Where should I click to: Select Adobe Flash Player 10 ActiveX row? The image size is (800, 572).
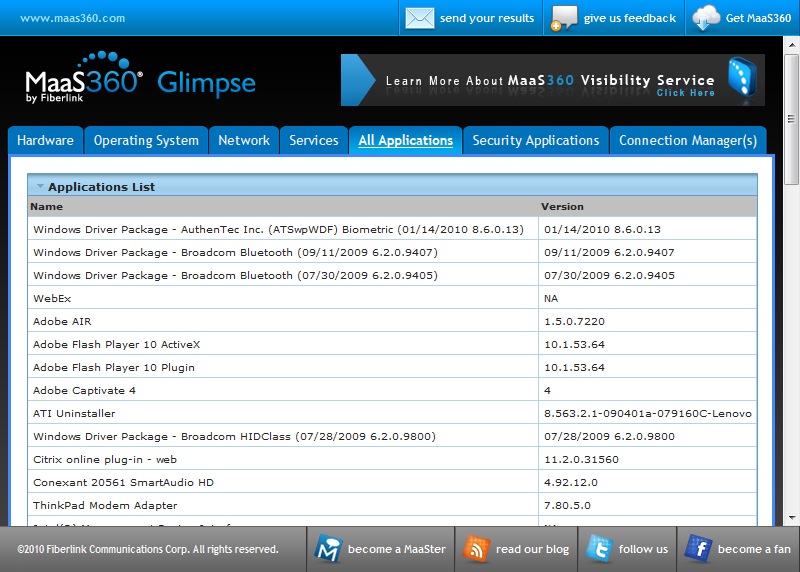392,344
